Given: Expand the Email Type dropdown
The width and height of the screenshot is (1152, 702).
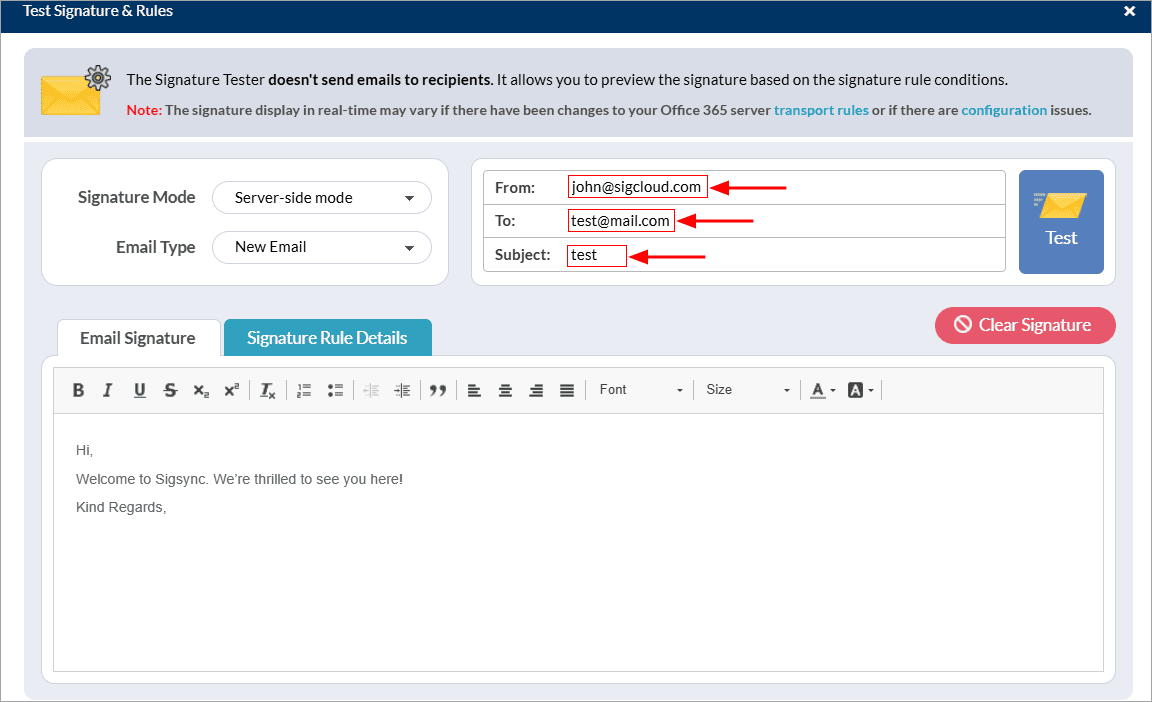Looking at the screenshot, I should click(x=321, y=247).
